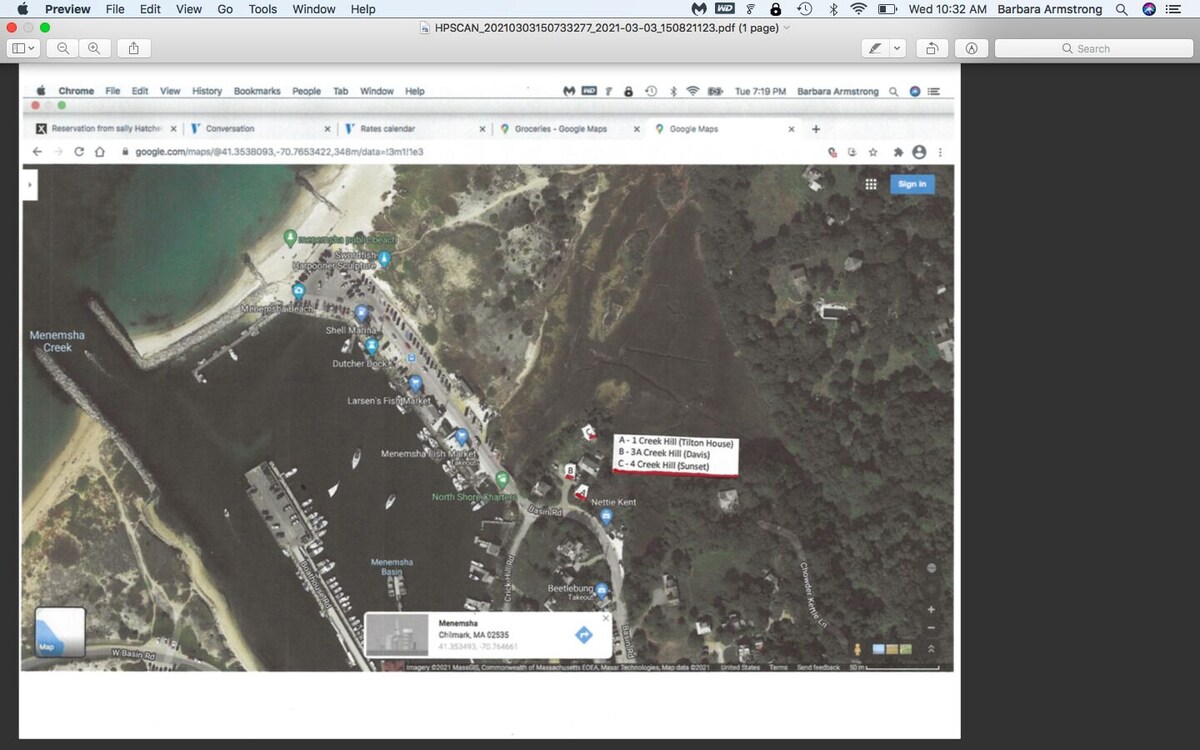Click the 'Menemsha Creek' map label

57,341
